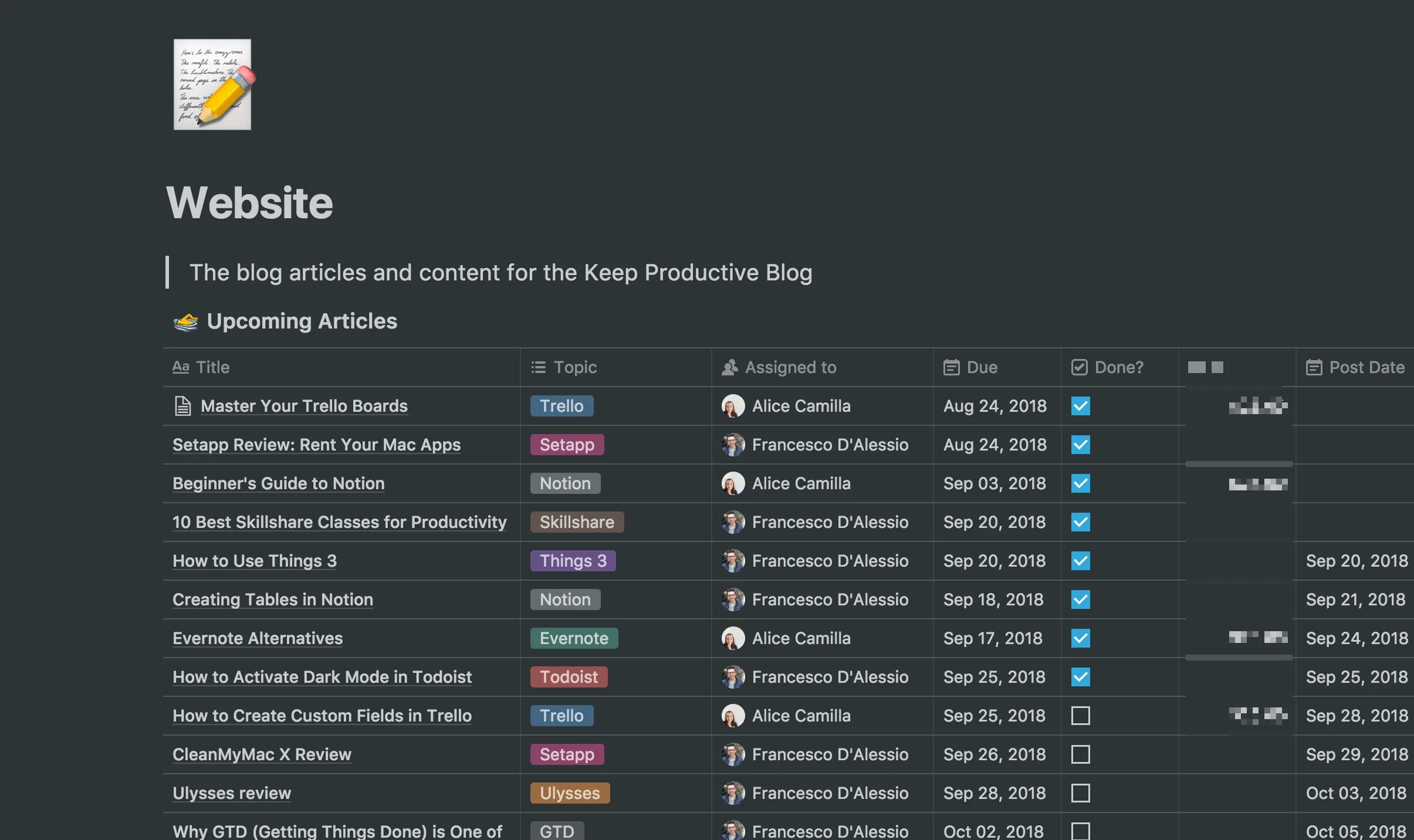Open the Beginner's Guide to Notion article
This screenshot has width=1414, height=840.
point(278,483)
